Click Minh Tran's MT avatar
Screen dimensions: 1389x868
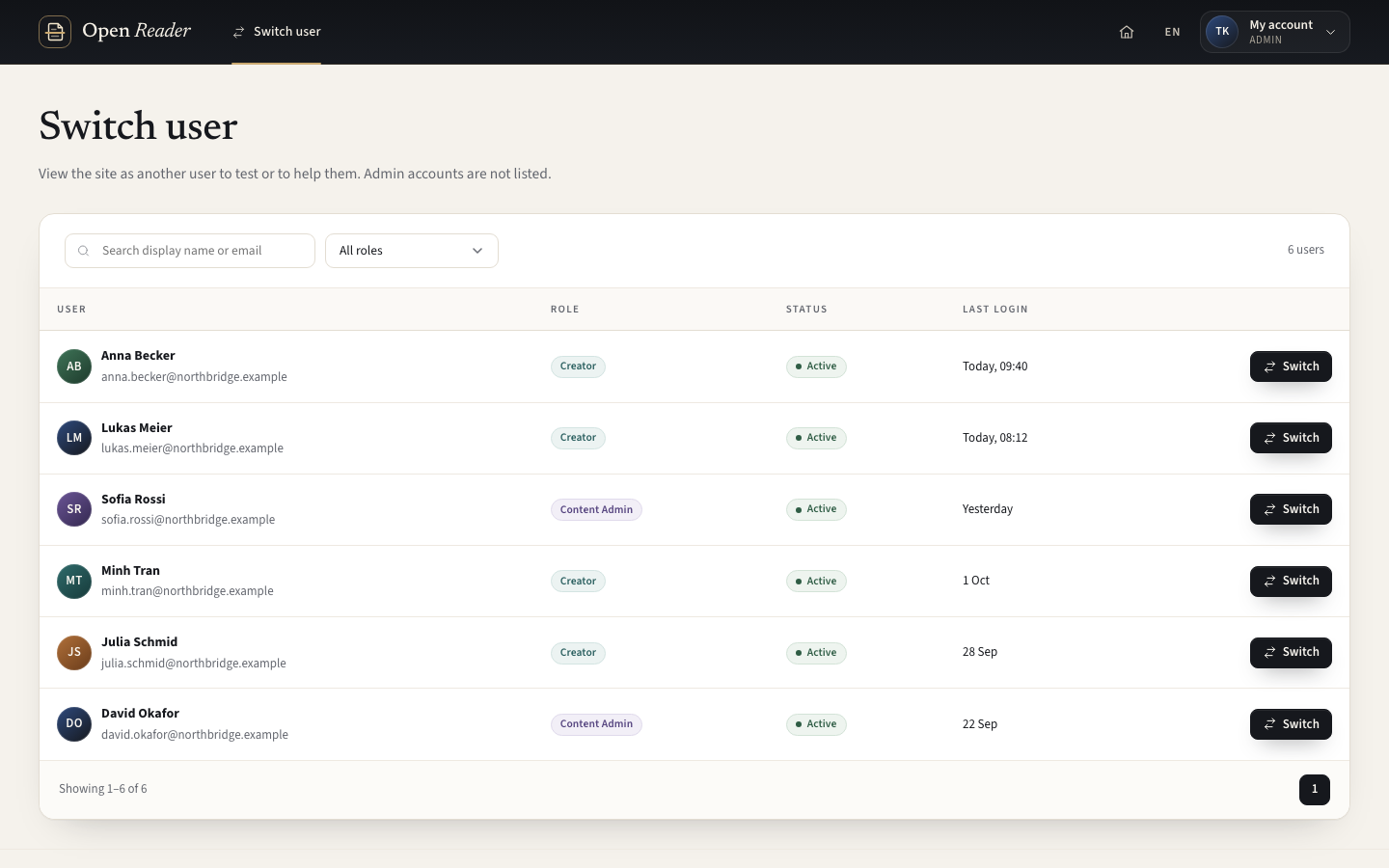click(74, 581)
